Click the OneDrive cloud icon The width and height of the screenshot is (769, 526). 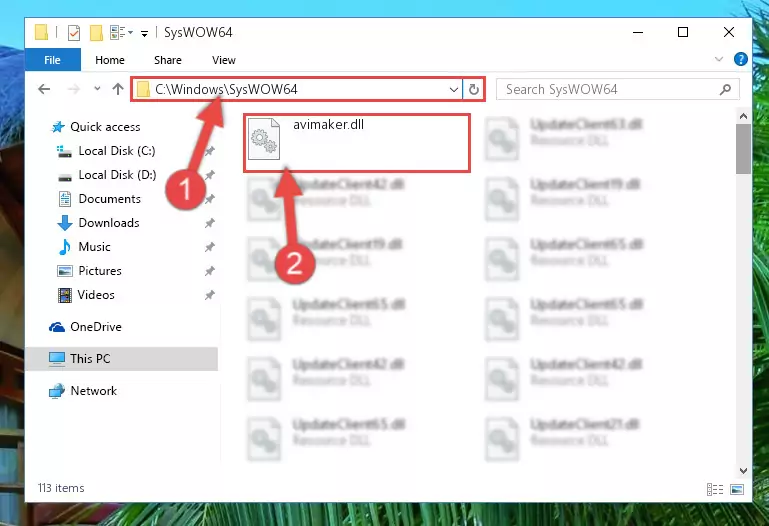57,327
